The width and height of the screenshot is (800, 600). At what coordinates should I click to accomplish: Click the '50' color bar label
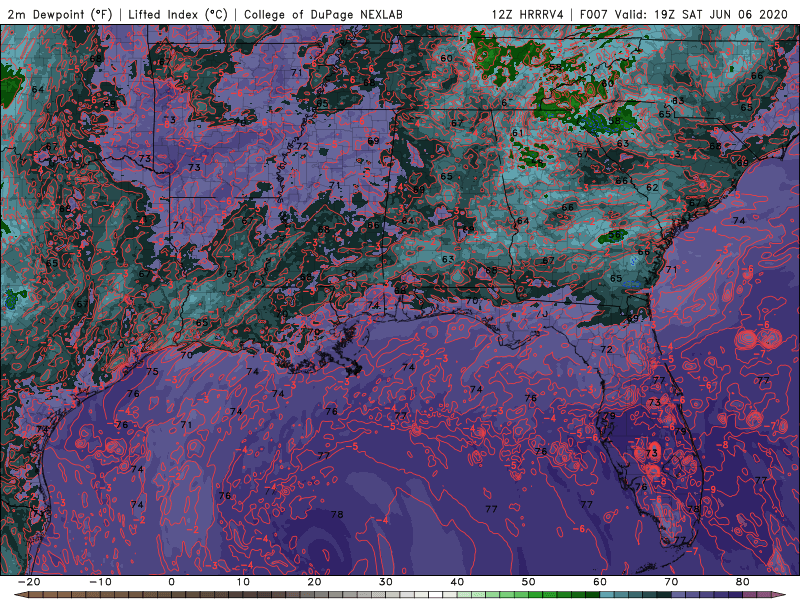[529, 582]
